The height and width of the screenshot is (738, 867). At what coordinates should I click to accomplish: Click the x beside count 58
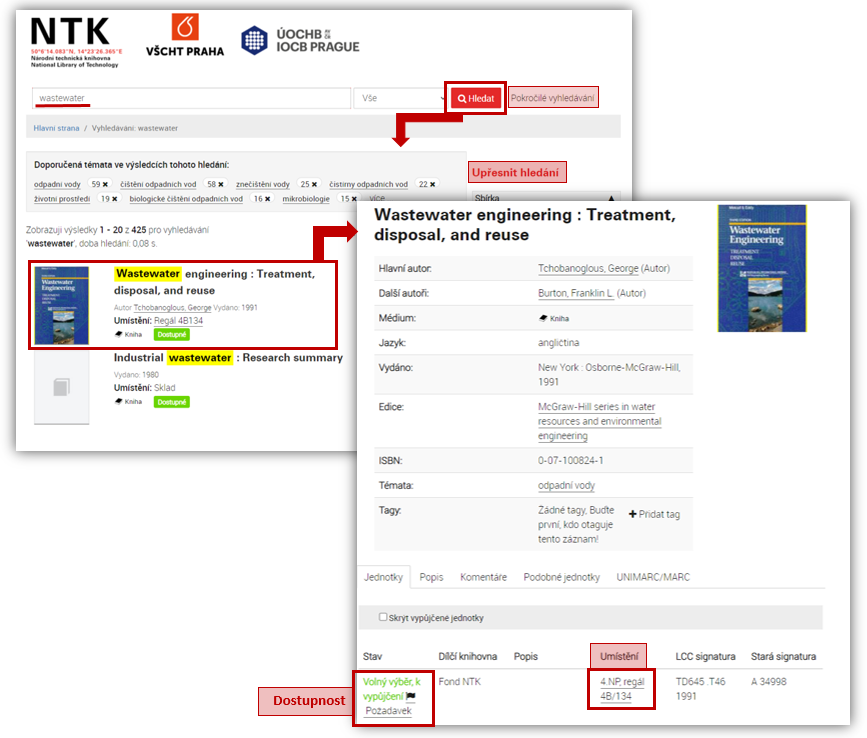221,184
